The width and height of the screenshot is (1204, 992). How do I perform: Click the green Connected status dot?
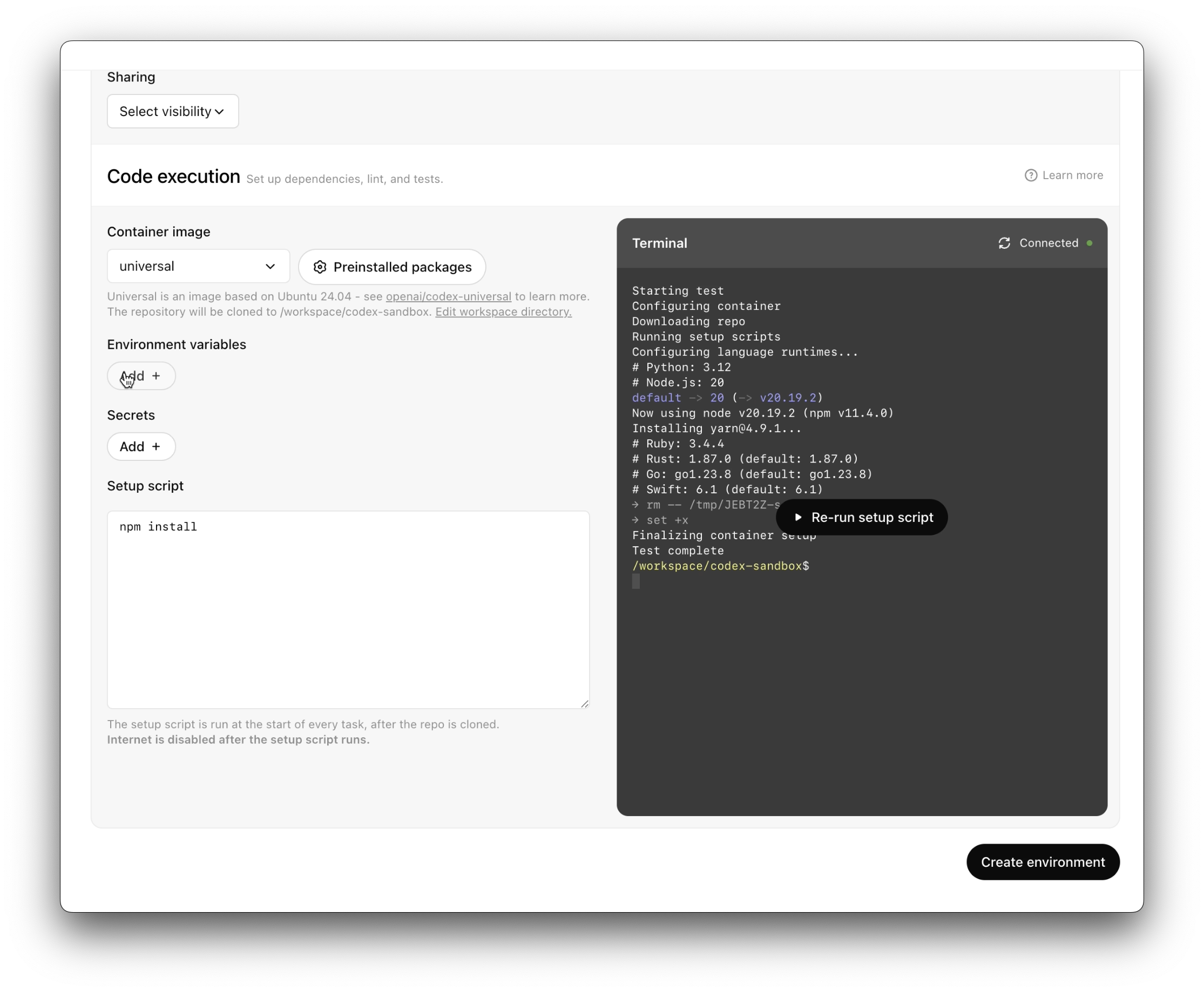click(x=1089, y=243)
